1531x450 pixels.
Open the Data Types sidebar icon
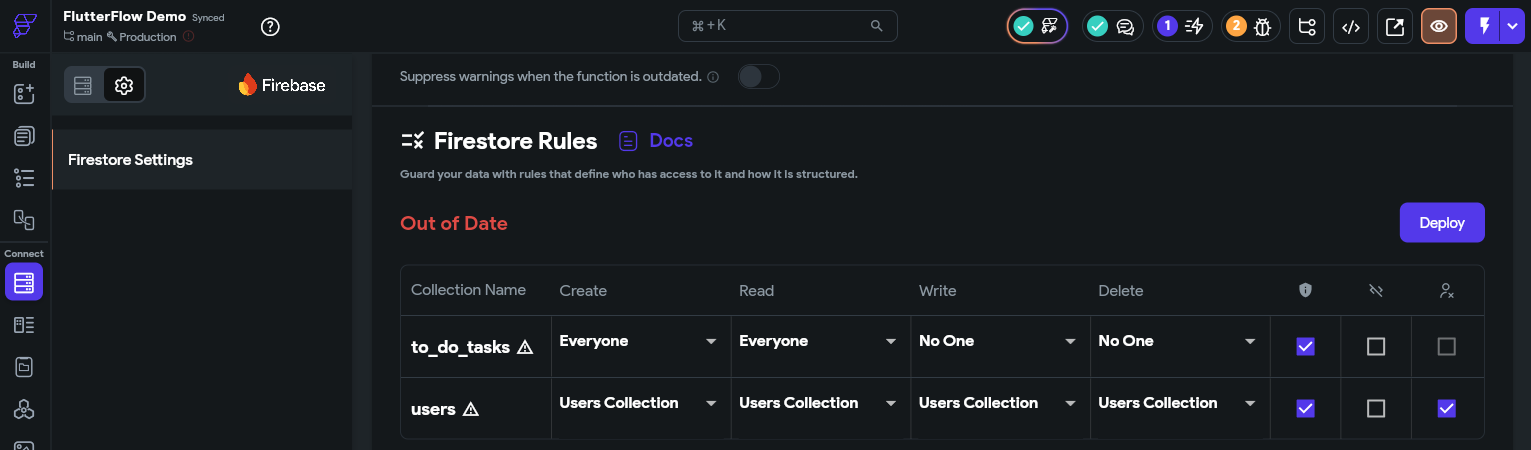24,325
